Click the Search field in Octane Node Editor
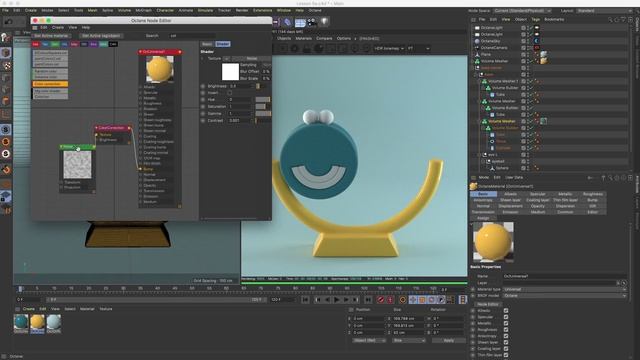This screenshot has width=640, height=360. tap(192, 36)
